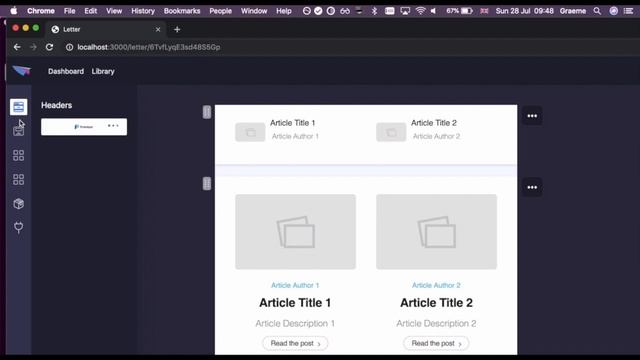This screenshot has height=360, width=640.
Task: Select the header template thumbnail
Action: coord(84,127)
